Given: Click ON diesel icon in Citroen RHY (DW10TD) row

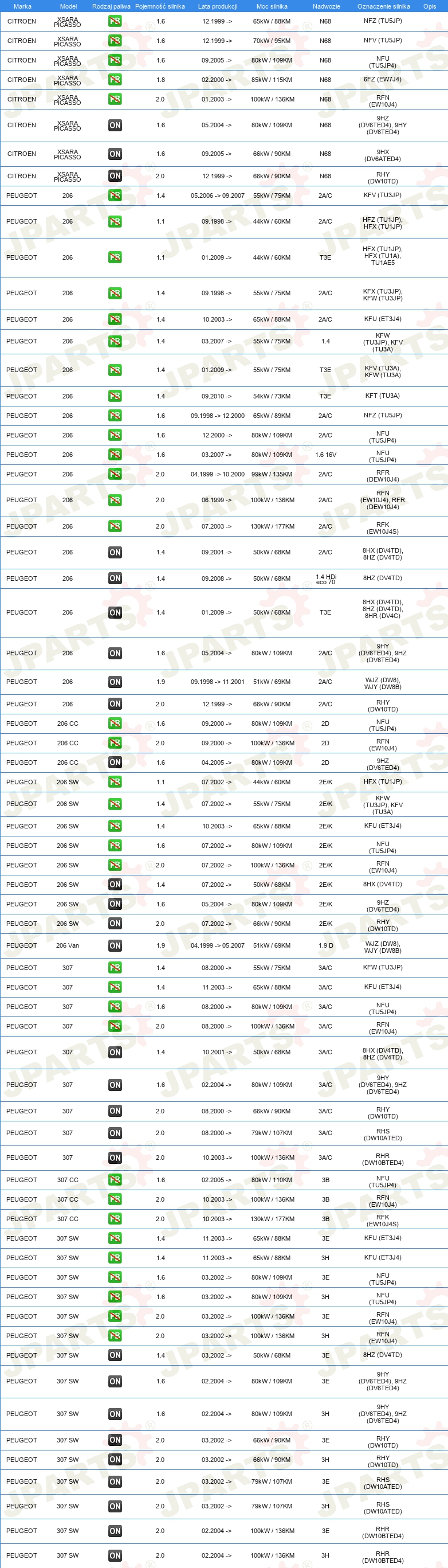Looking at the screenshot, I should tap(115, 176).
